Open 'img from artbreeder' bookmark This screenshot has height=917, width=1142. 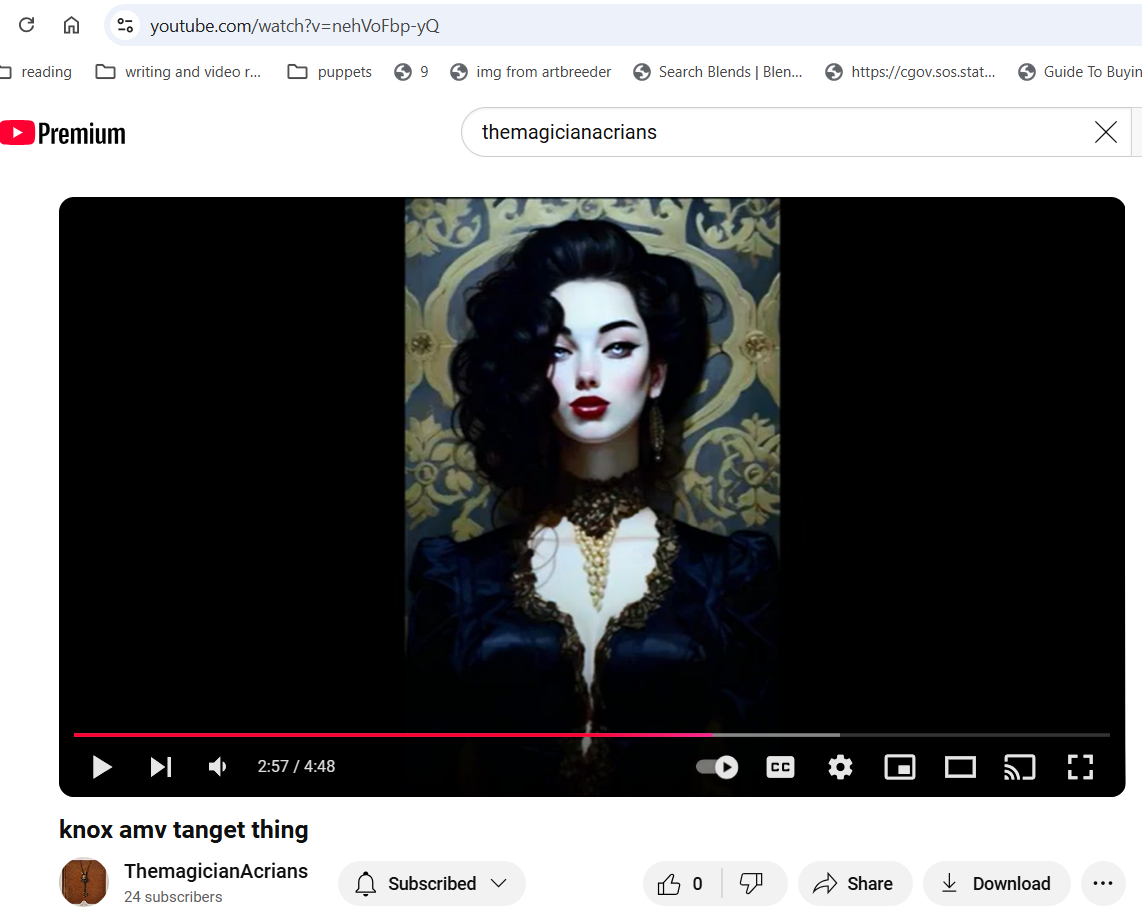coord(531,72)
